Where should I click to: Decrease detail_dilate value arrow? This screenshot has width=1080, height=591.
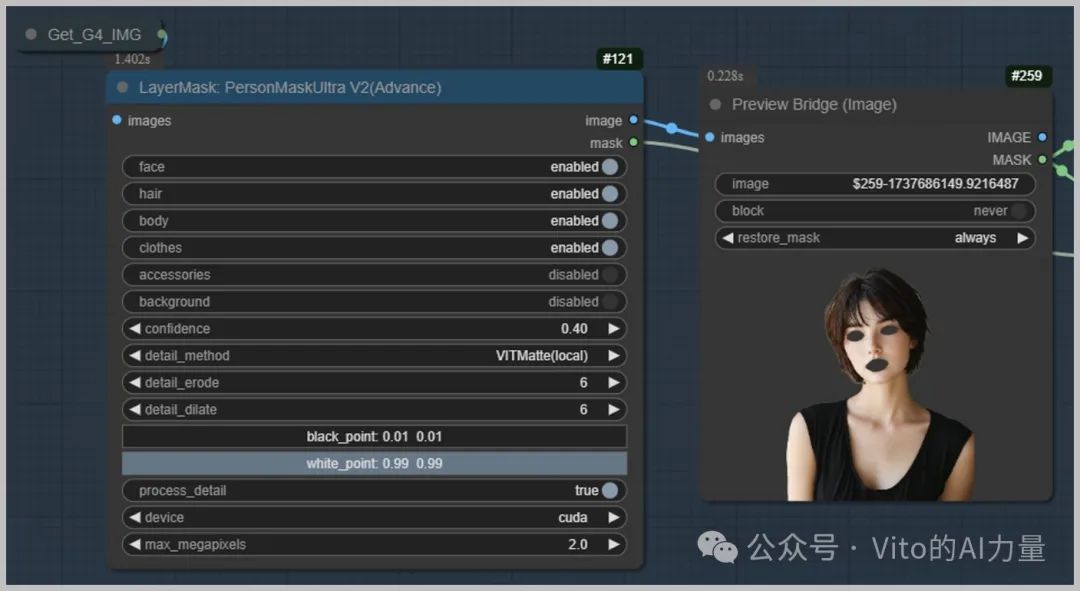[134, 409]
